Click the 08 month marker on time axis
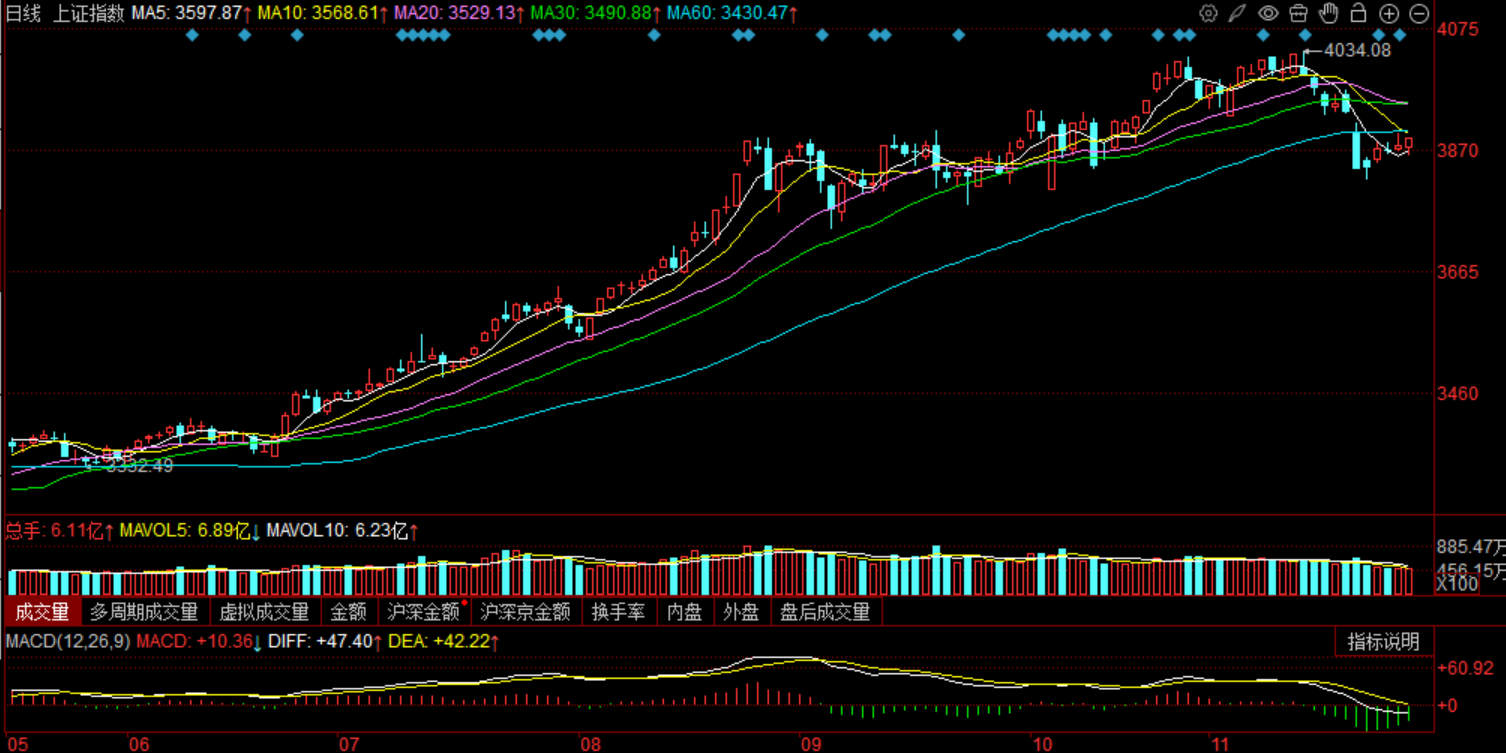The width and height of the screenshot is (1506, 753). click(x=591, y=743)
